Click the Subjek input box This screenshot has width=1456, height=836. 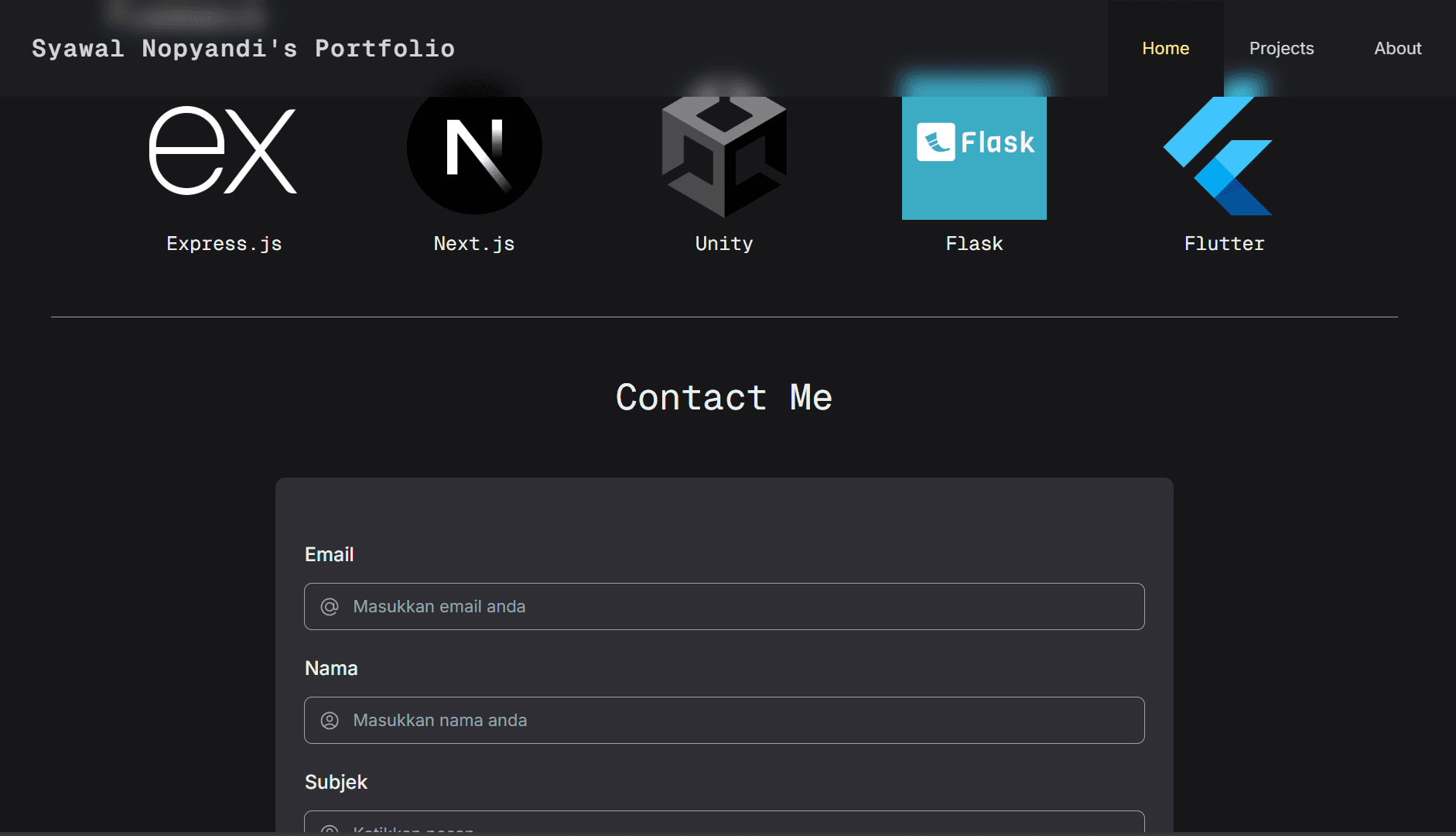click(x=724, y=830)
